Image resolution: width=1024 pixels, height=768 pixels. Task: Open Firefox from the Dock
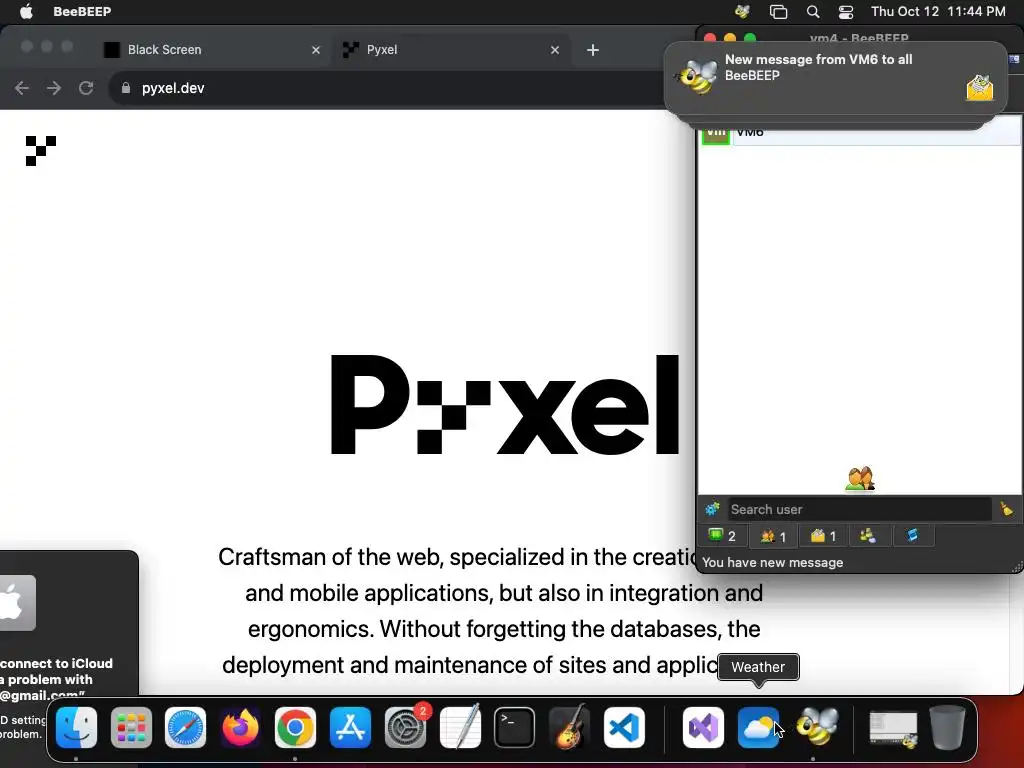coord(240,728)
